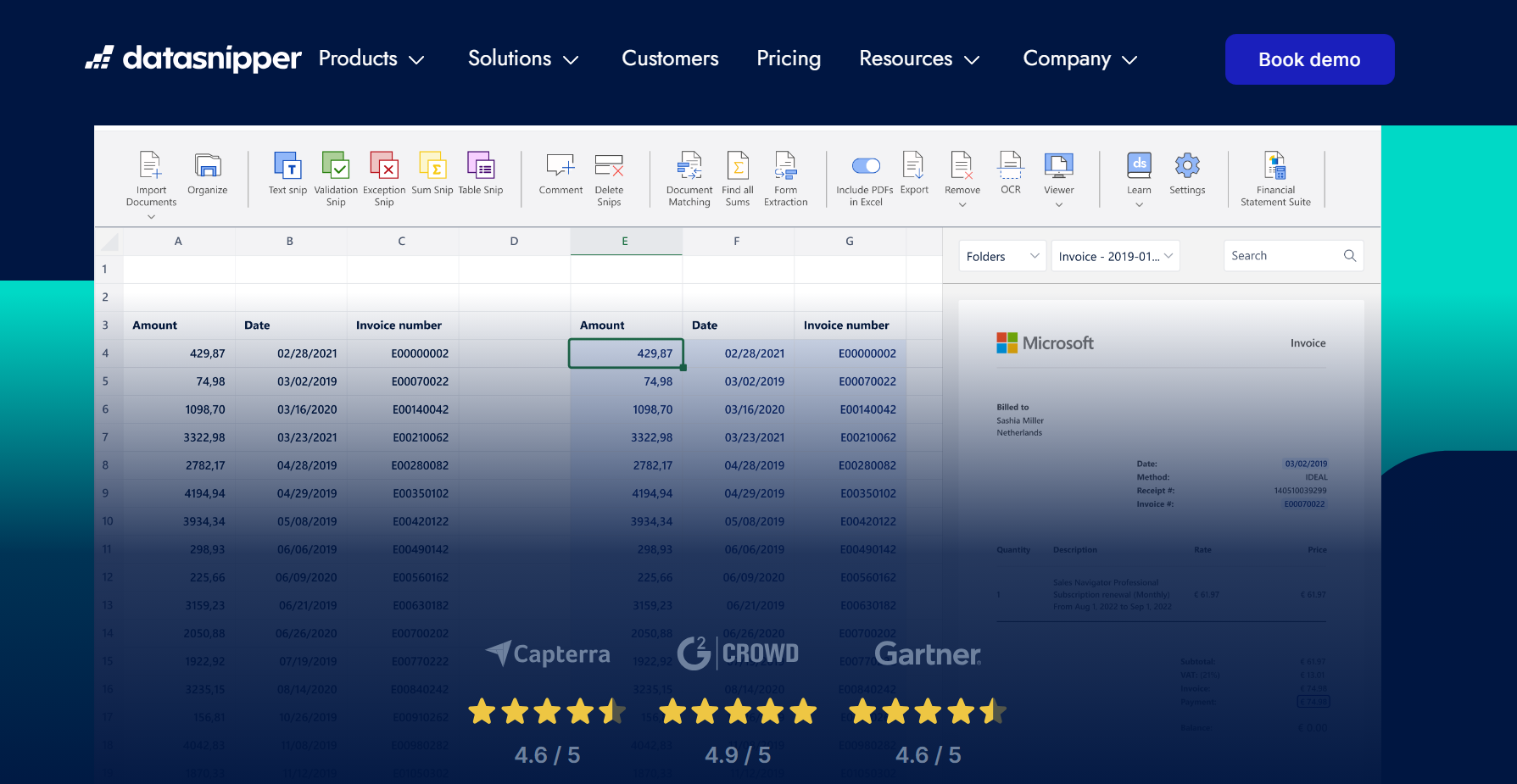Open the Pricing page
This screenshot has height=784, width=1517.
click(788, 58)
